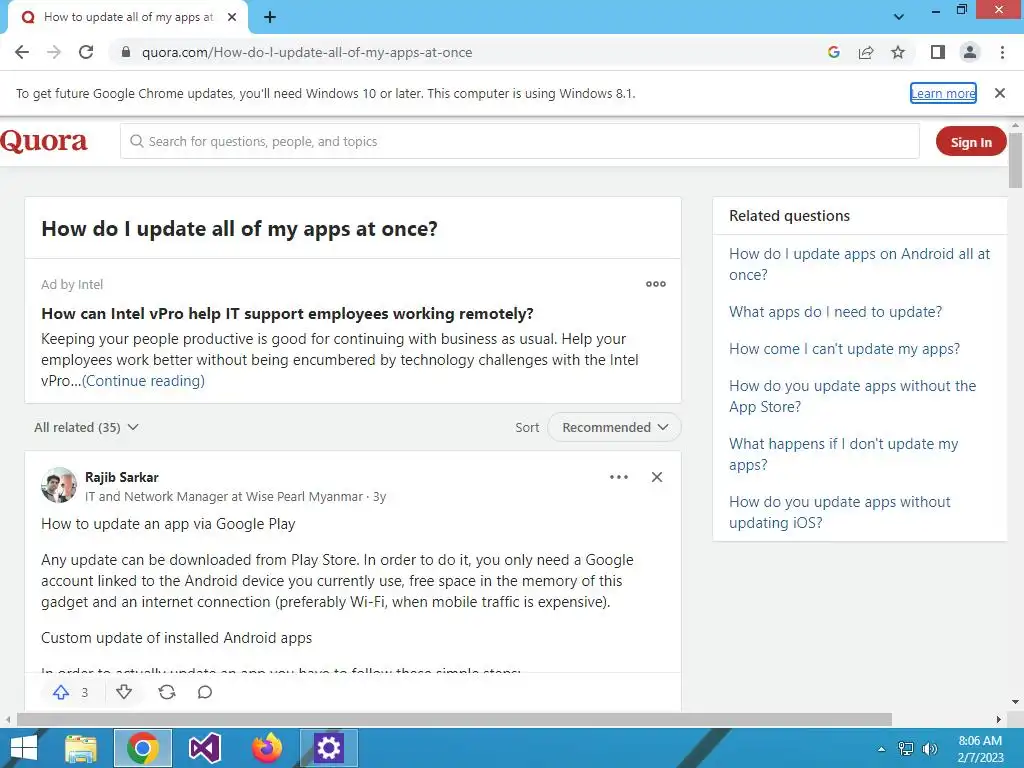Downvote Rajib Sarkar's answer
The width and height of the screenshot is (1024, 768).
point(124,692)
